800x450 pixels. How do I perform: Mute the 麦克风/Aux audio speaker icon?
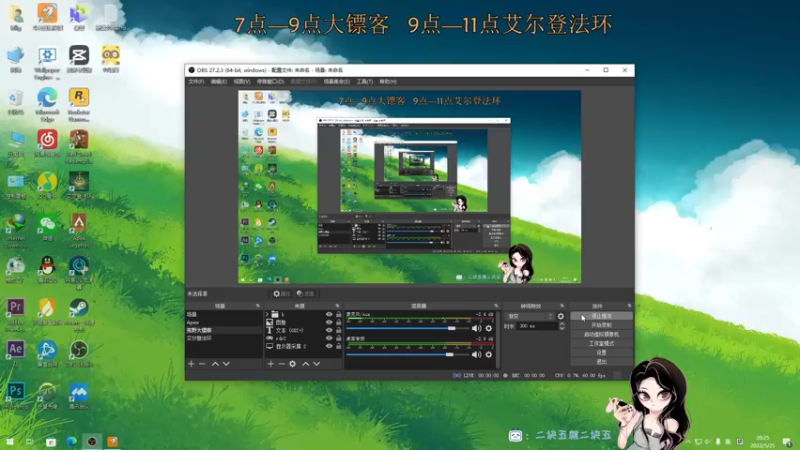point(476,329)
